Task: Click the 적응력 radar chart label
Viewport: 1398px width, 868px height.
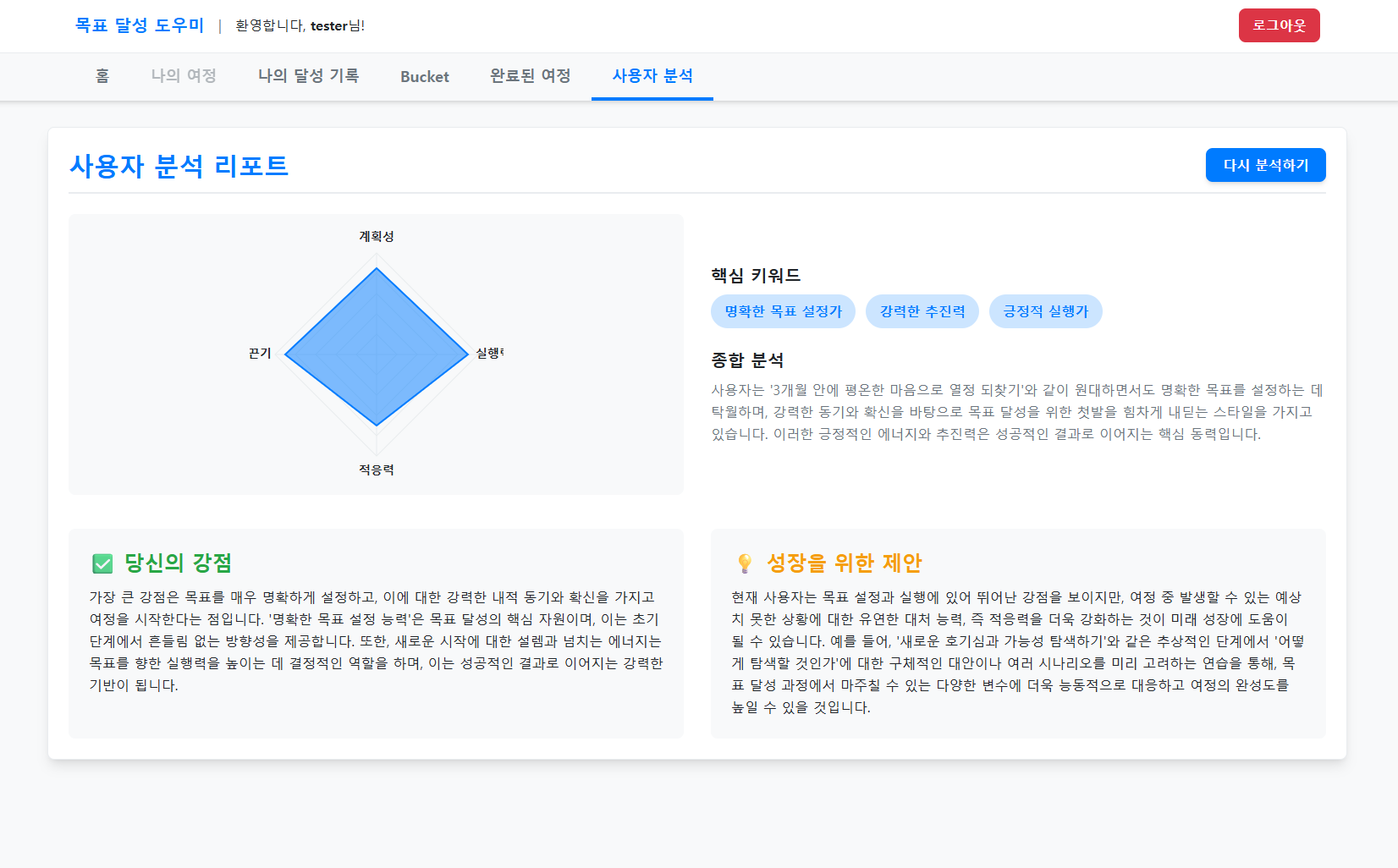Action: pyautogui.click(x=377, y=470)
